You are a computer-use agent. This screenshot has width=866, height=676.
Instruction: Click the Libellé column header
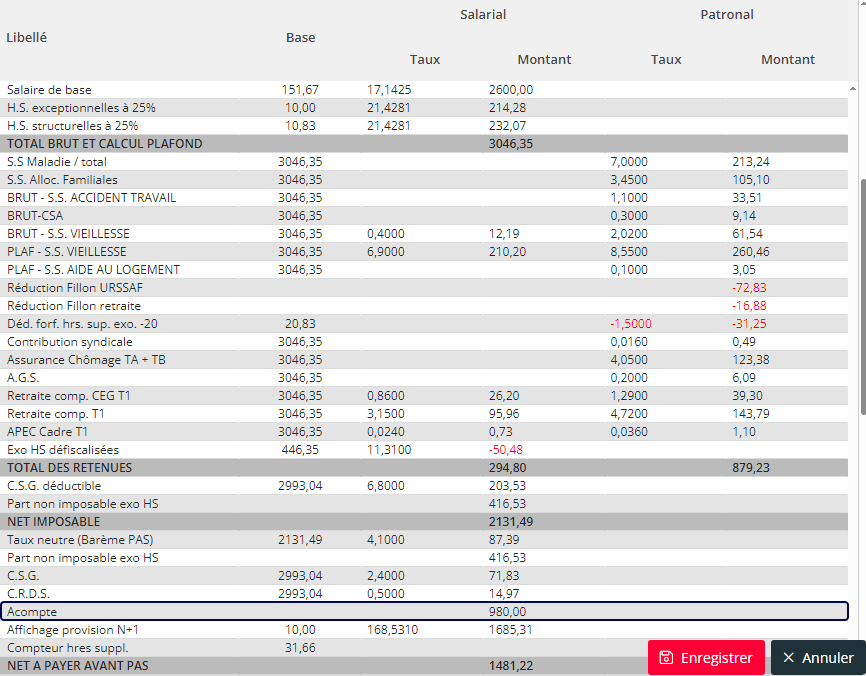pyautogui.click(x=27, y=38)
